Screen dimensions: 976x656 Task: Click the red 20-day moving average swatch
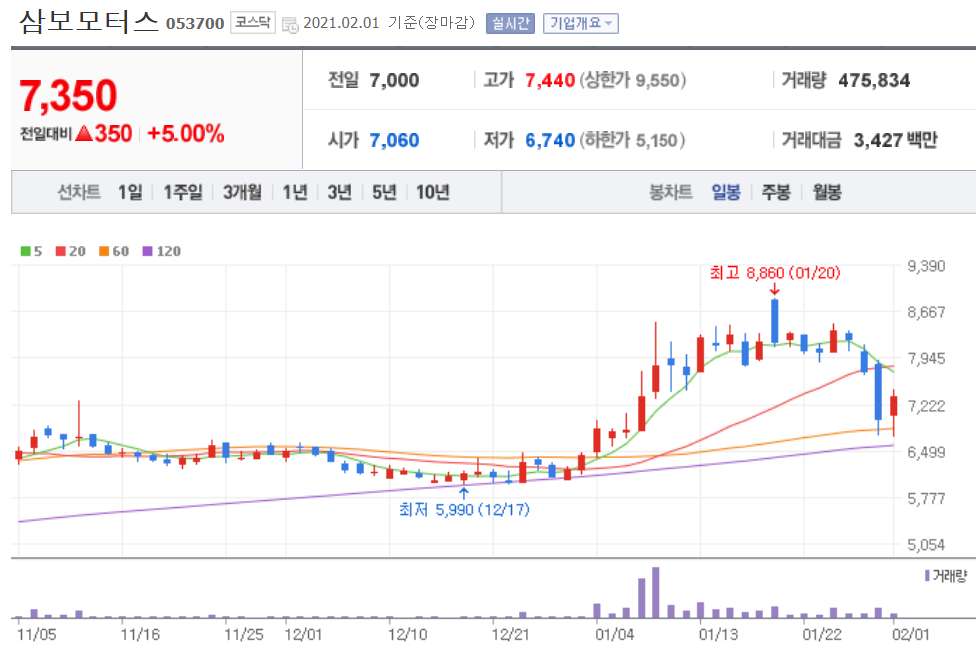60,251
